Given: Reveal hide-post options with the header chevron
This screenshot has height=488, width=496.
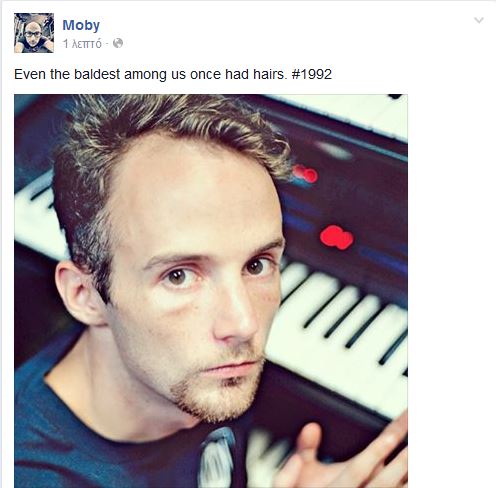Looking at the screenshot, I should coord(479,20).
